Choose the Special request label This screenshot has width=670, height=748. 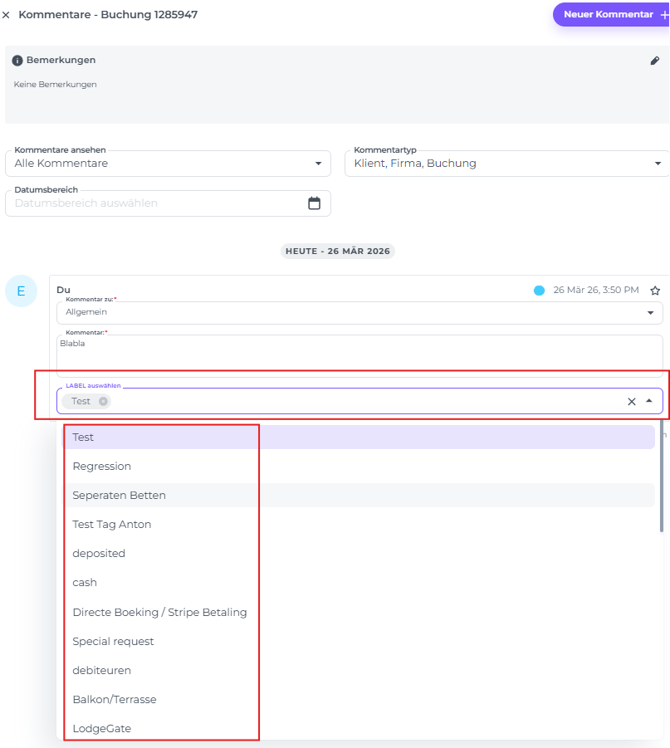(113, 641)
